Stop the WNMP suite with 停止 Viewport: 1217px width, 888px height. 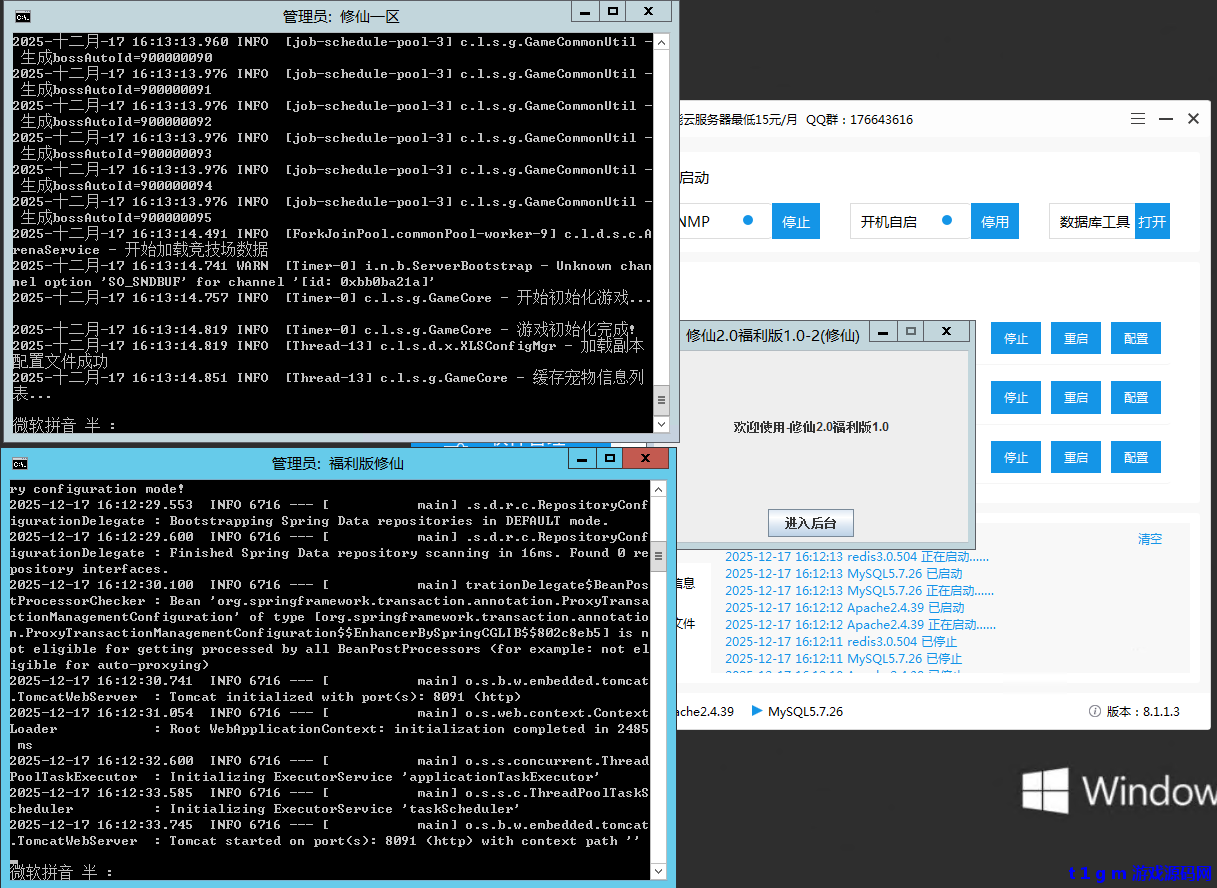pos(796,221)
